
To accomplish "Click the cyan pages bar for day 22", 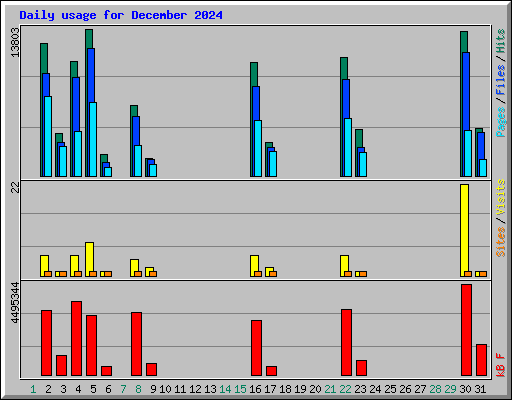I will pyautogui.click(x=348, y=147).
